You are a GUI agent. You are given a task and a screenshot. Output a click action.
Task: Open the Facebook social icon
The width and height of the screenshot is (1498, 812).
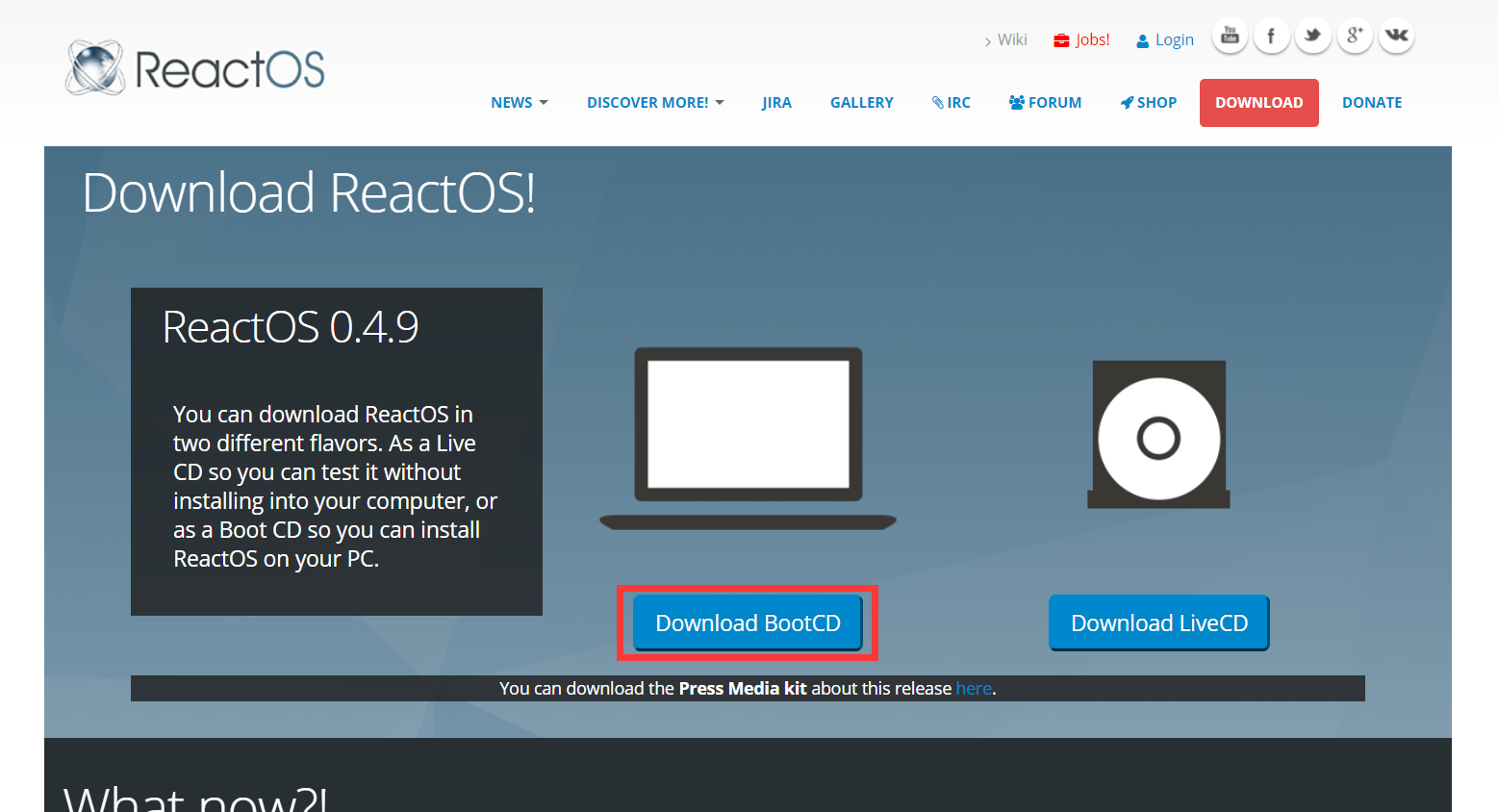1271,37
